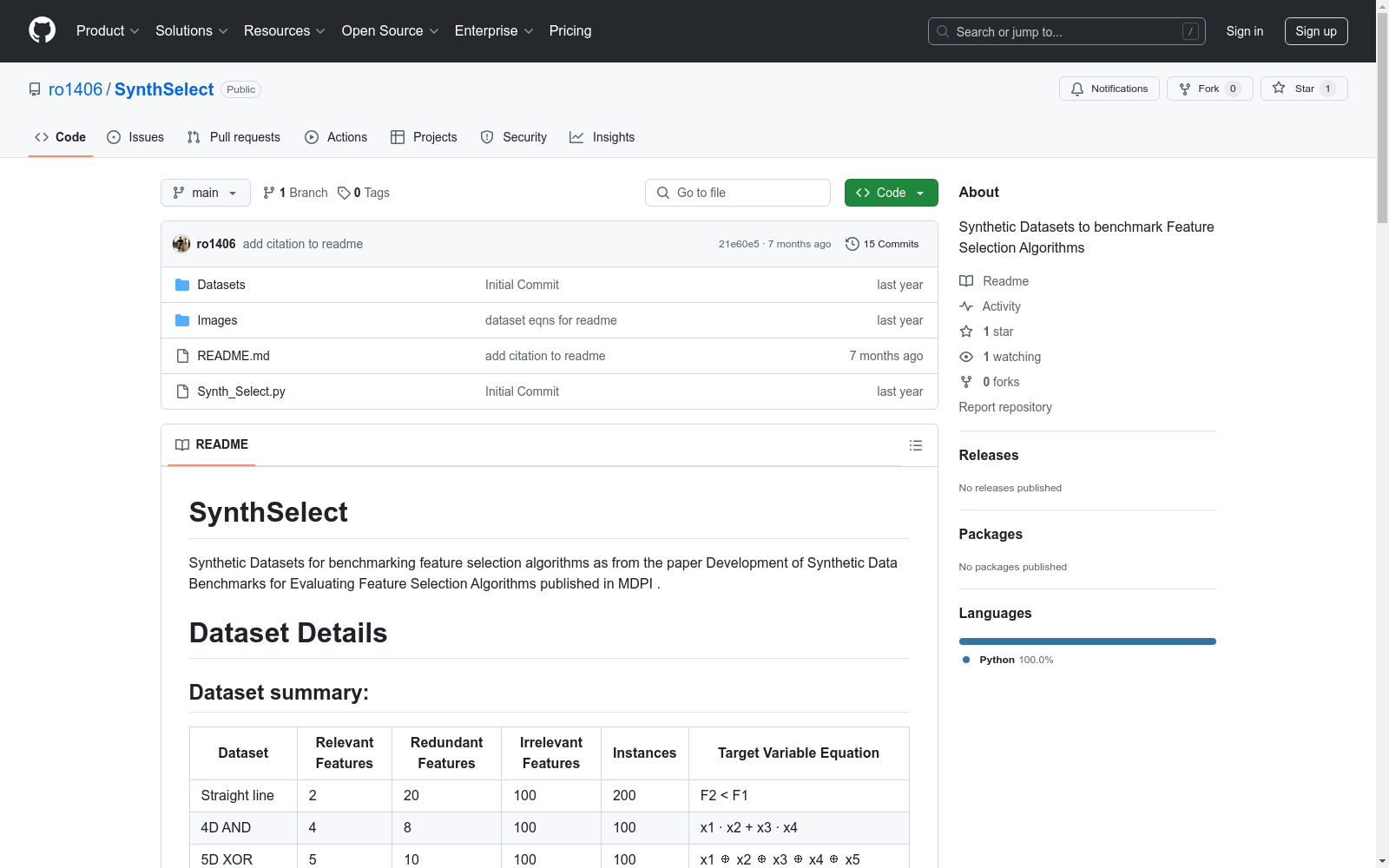This screenshot has width=1389, height=868.
Task: Click the book icon beside README heading
Action: [x=182, y=444]
